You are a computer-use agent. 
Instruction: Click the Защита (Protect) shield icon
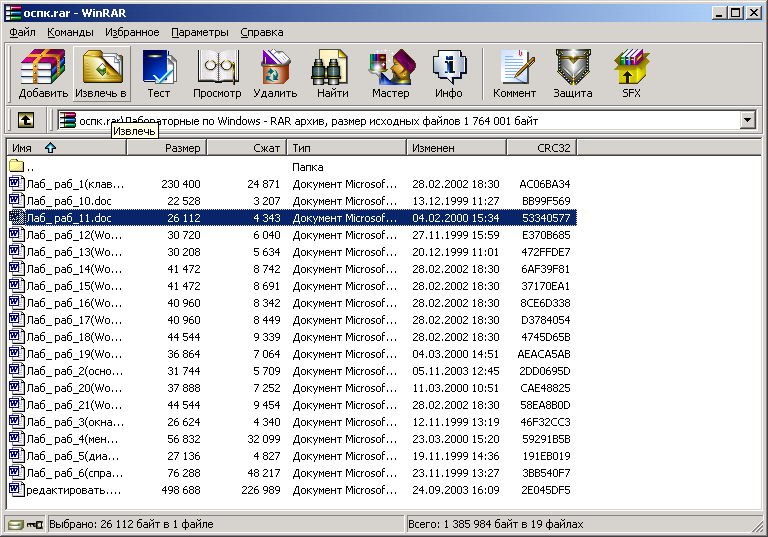pyautogui.click(x=573, y=74)
